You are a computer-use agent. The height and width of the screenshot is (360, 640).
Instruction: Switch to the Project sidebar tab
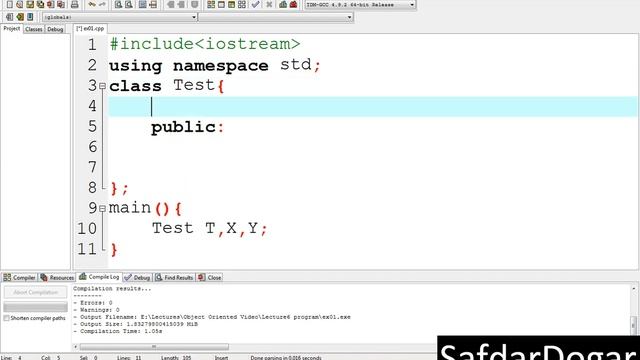11,29
